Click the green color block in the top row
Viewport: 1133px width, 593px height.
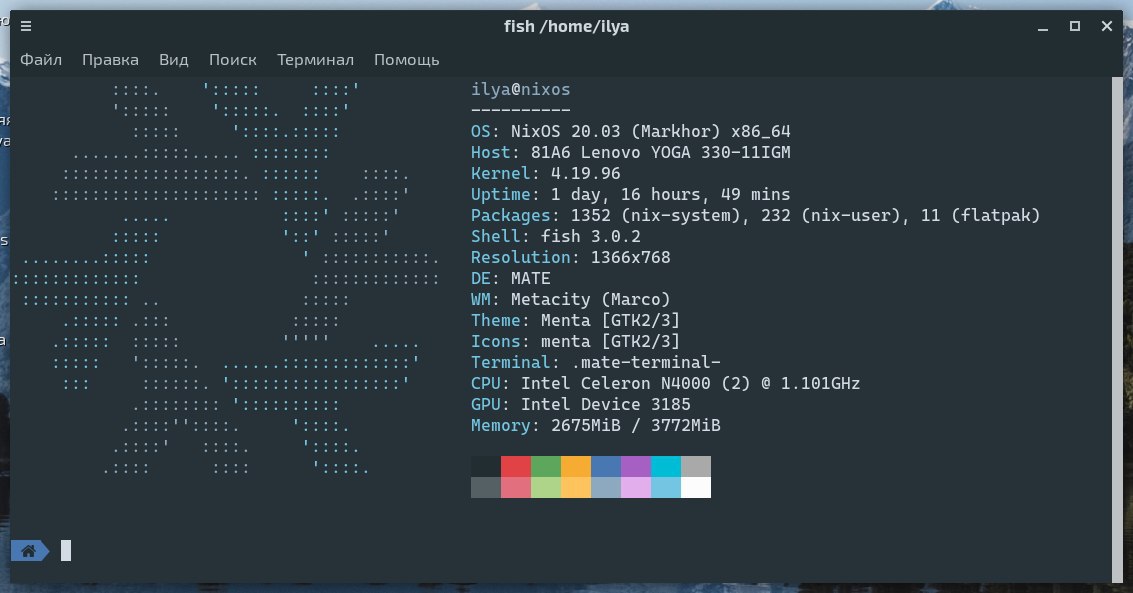[546, 467]
